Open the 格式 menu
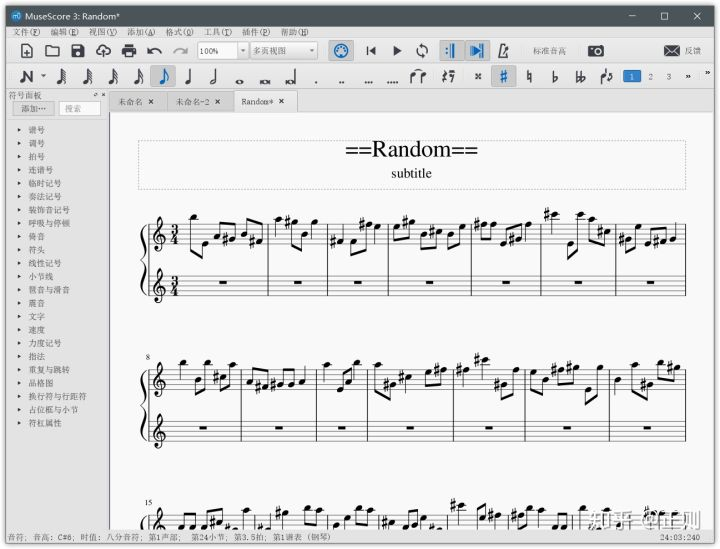The height and width of the screenshot is (549, 720). pyautogui.click(x=180, y=32)
